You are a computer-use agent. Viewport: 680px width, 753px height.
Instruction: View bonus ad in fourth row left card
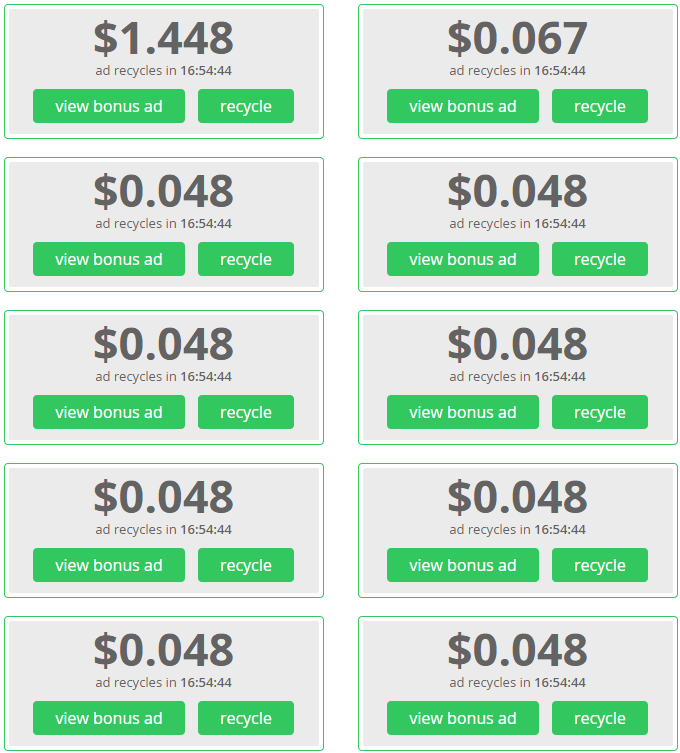[109, 565]
